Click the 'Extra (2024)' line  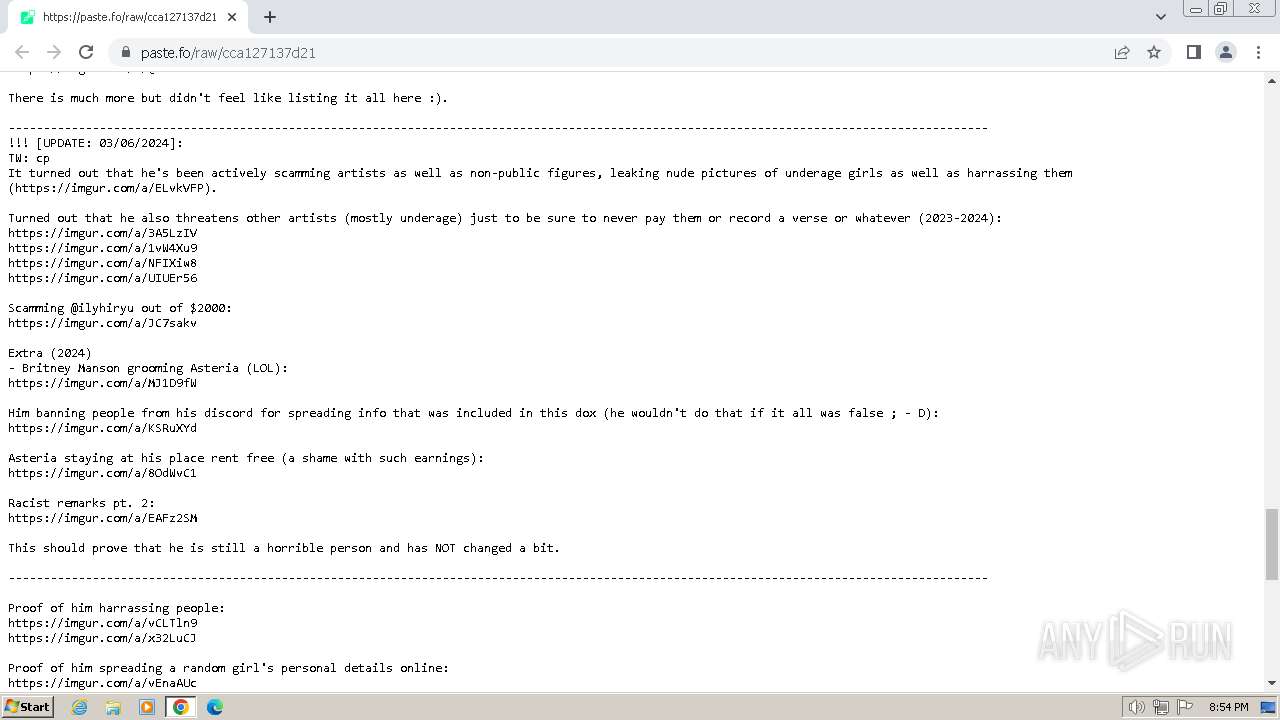[x=50, y=353]
